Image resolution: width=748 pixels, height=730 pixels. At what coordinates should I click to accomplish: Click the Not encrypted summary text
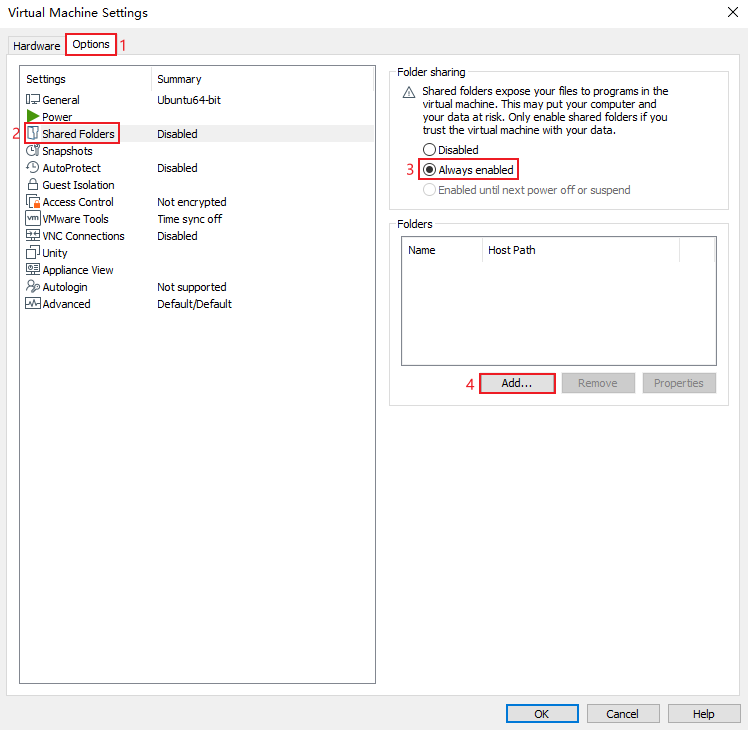tap(192, 202)
